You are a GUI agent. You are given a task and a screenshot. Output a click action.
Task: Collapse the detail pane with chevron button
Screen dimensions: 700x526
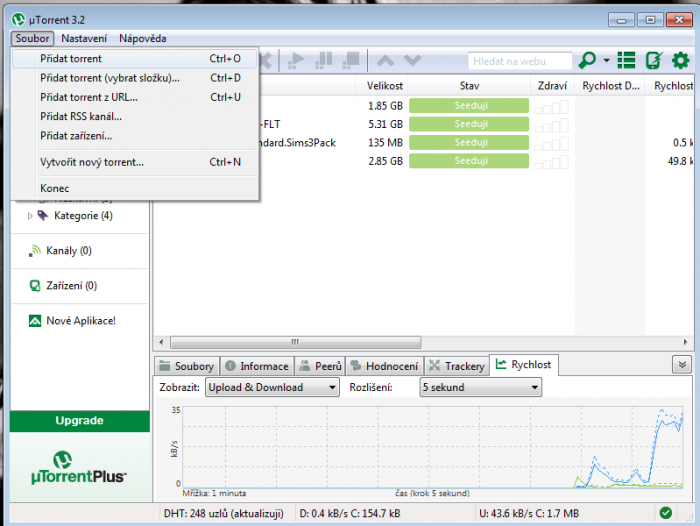pos(681,365)
